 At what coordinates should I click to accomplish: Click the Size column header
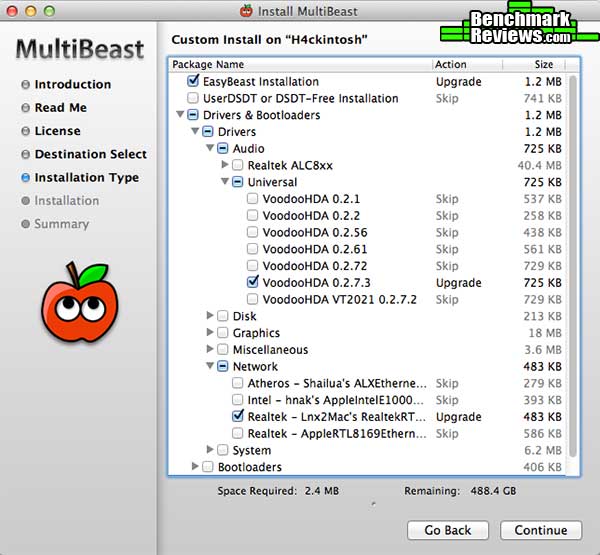click(534, 64)
